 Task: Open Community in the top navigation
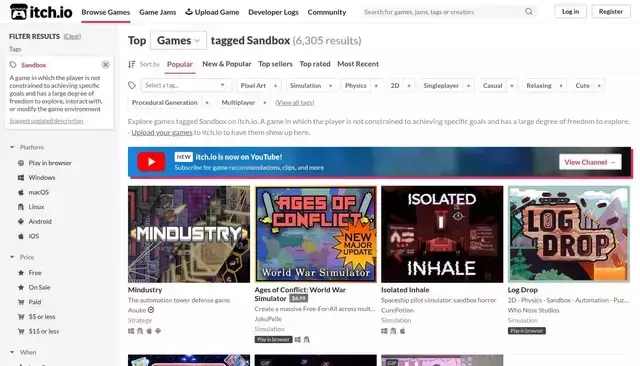327,12
